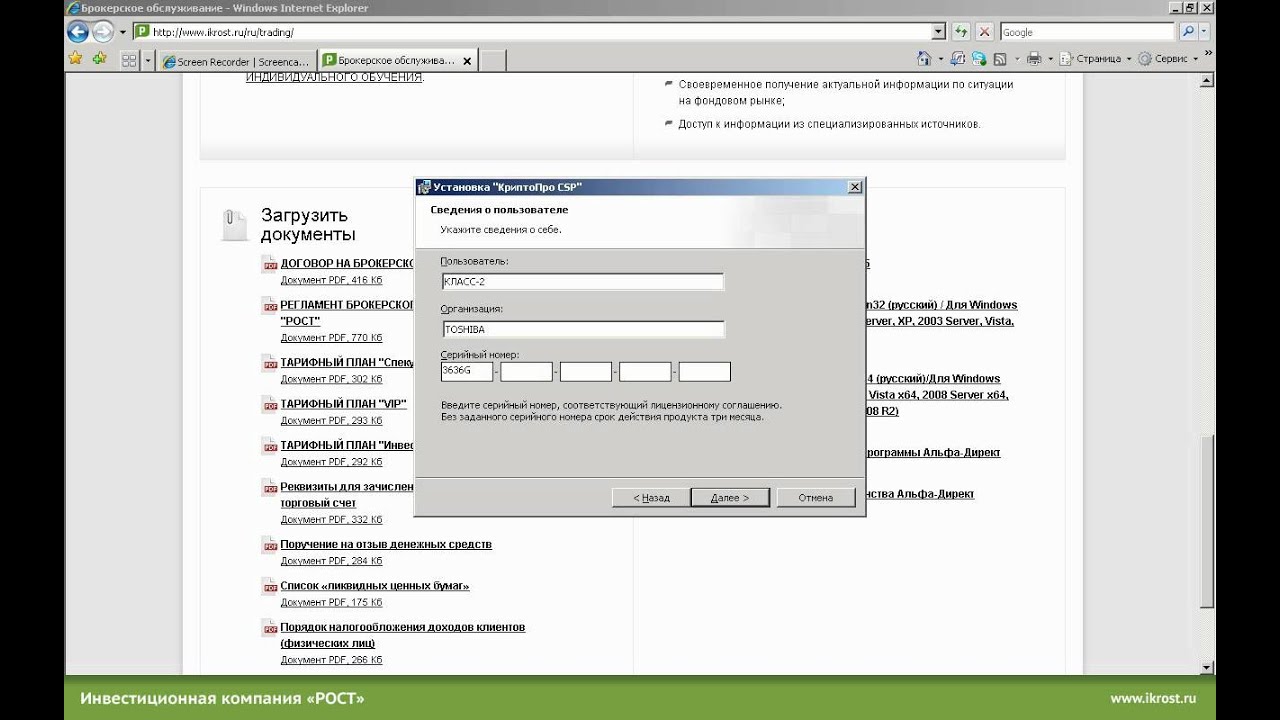Expand the address bar history dropdown

(937, 32)
